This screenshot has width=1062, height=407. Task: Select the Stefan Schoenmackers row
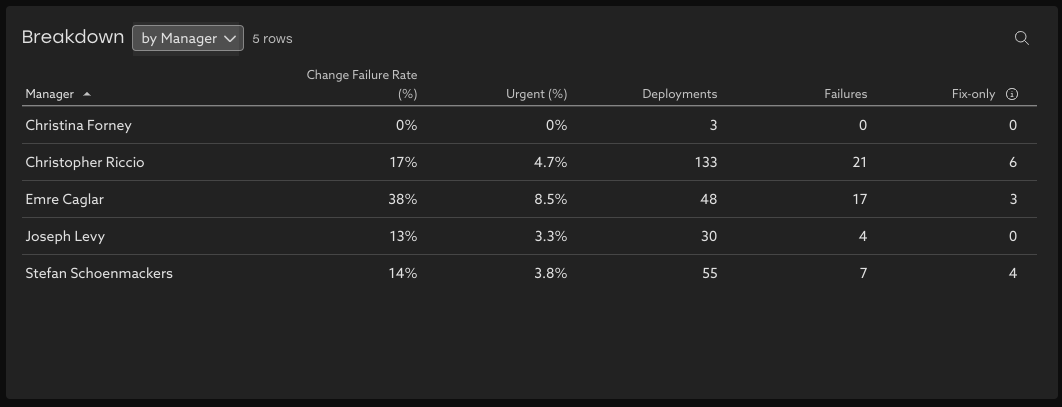(x=99, y=273)
